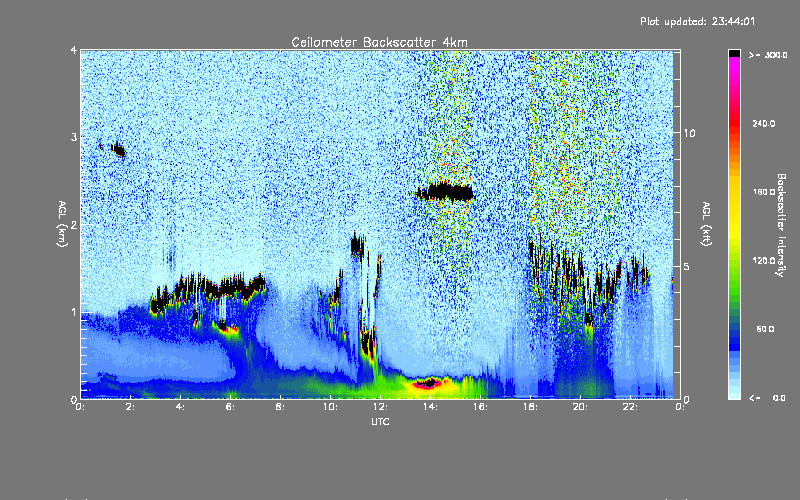Click the small black cloud patch near 3 km
800x500 pixels.
tap(118, 150)
